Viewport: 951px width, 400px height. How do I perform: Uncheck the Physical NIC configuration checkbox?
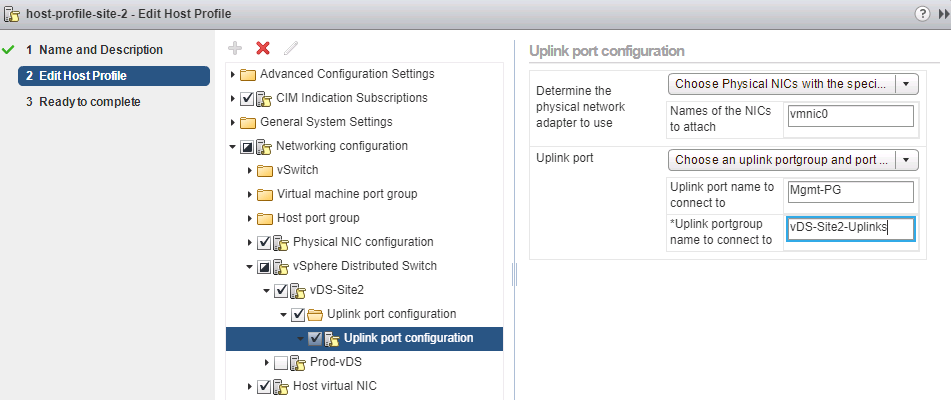pyautogui.click(x=264, y=242)
